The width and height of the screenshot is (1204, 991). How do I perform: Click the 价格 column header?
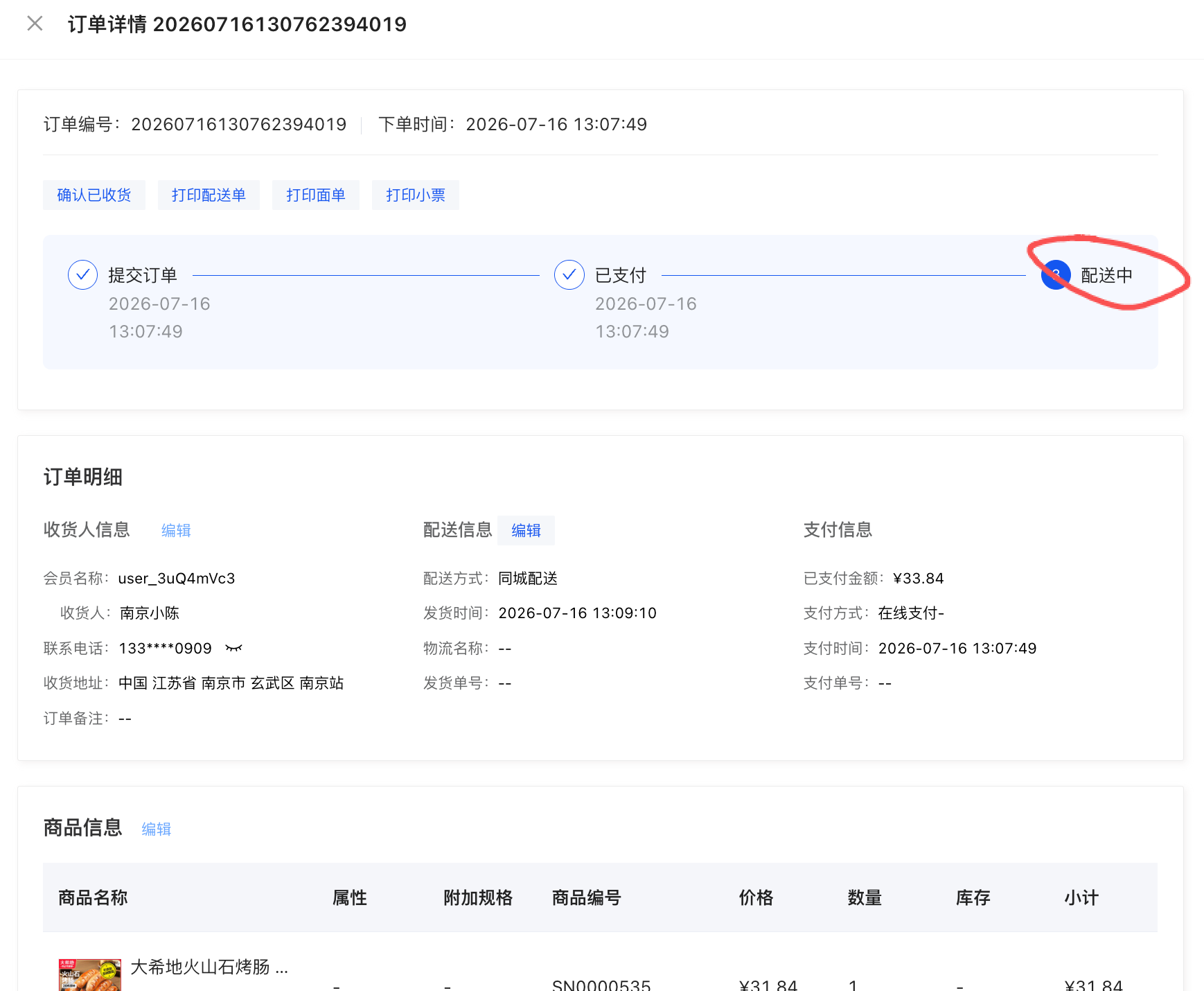[756, 898]
